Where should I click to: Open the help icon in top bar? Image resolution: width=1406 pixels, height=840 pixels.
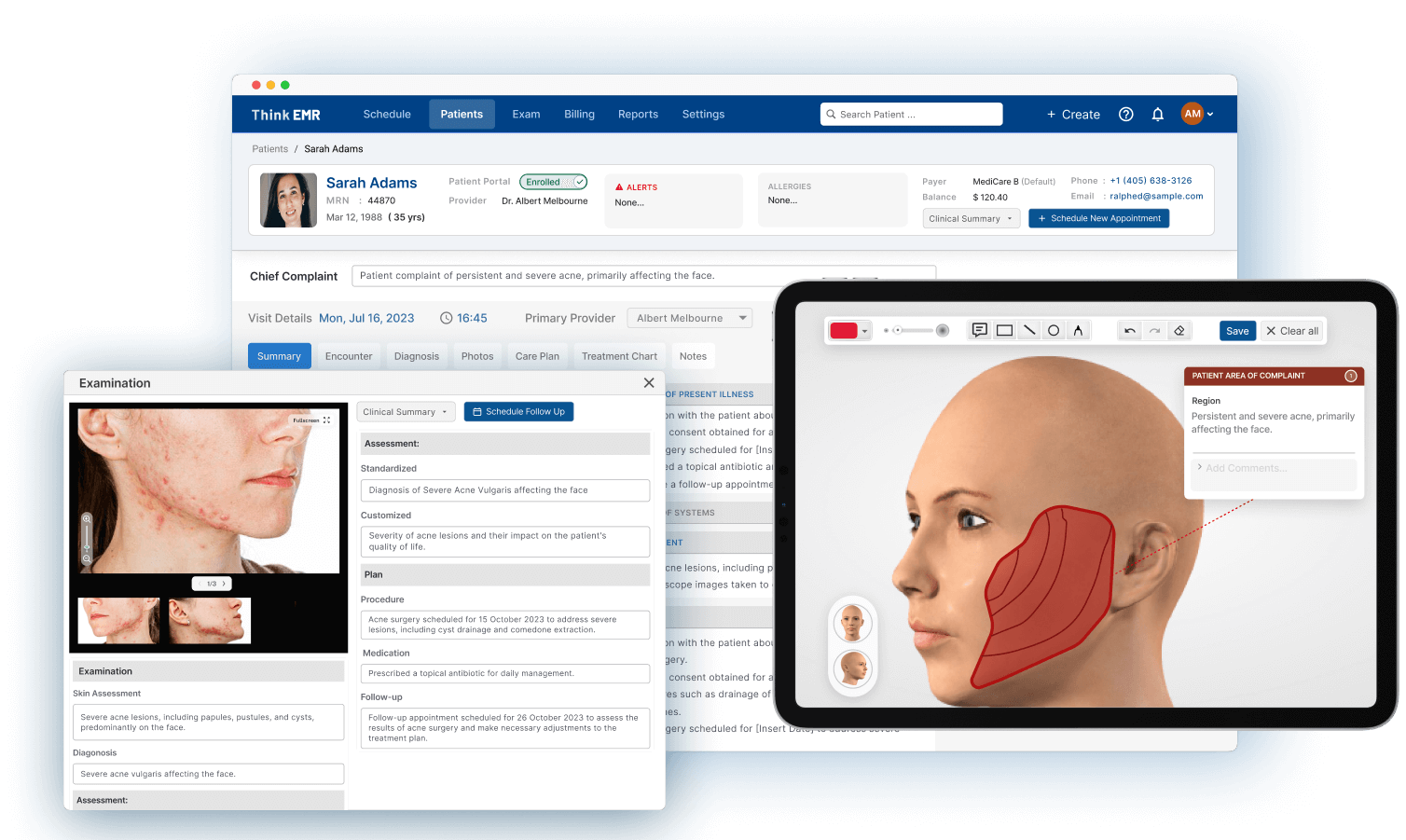[1125, 114]
